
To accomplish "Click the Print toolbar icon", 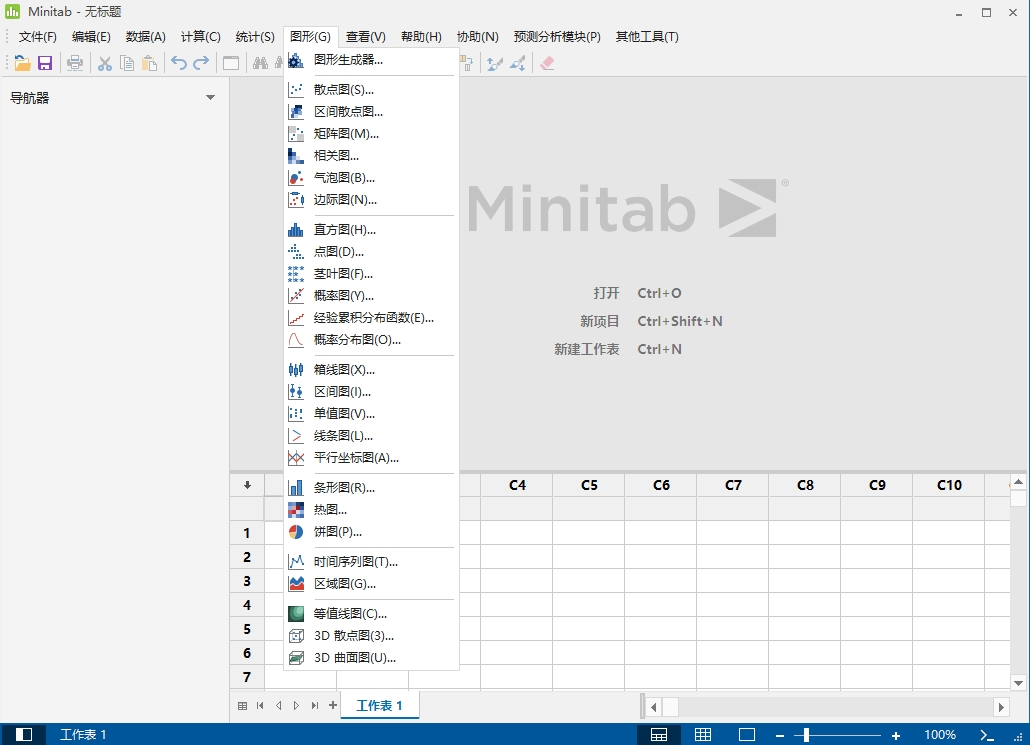I will click(75, 63).
